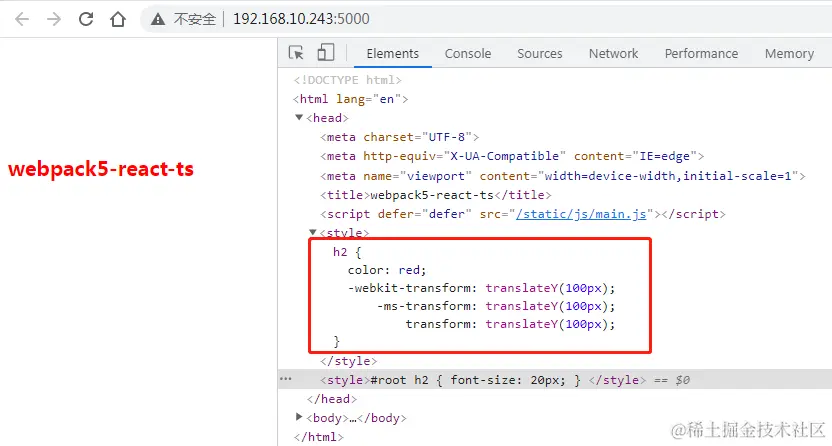The height and width of the screenshot is (446, 832).
Task: Click the 'h2 {' selector line
Action: pos(347,252)
